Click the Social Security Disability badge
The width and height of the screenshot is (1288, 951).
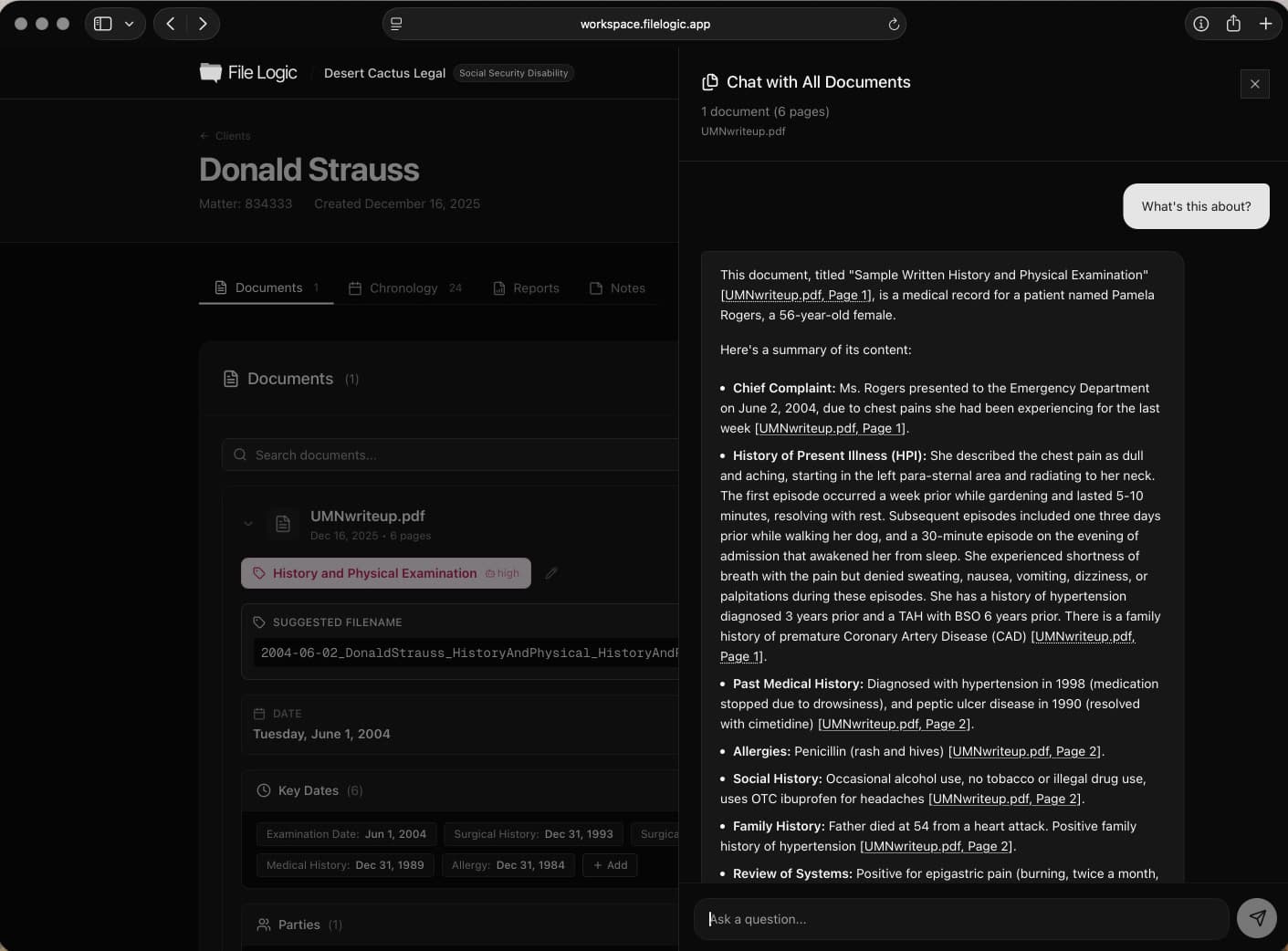pos(513,73)
